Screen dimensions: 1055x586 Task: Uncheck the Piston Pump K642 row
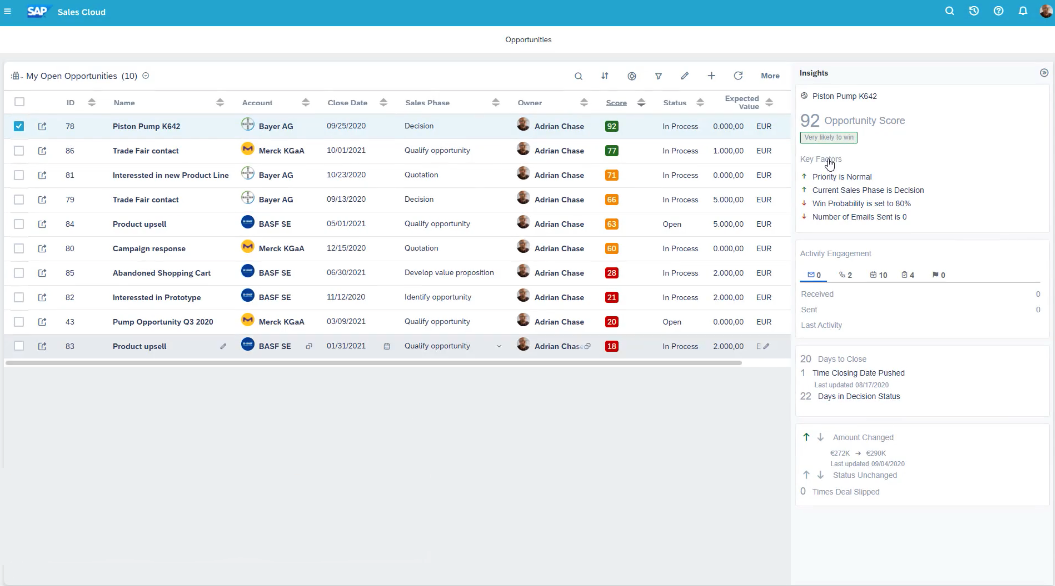(x=19, y=126)
